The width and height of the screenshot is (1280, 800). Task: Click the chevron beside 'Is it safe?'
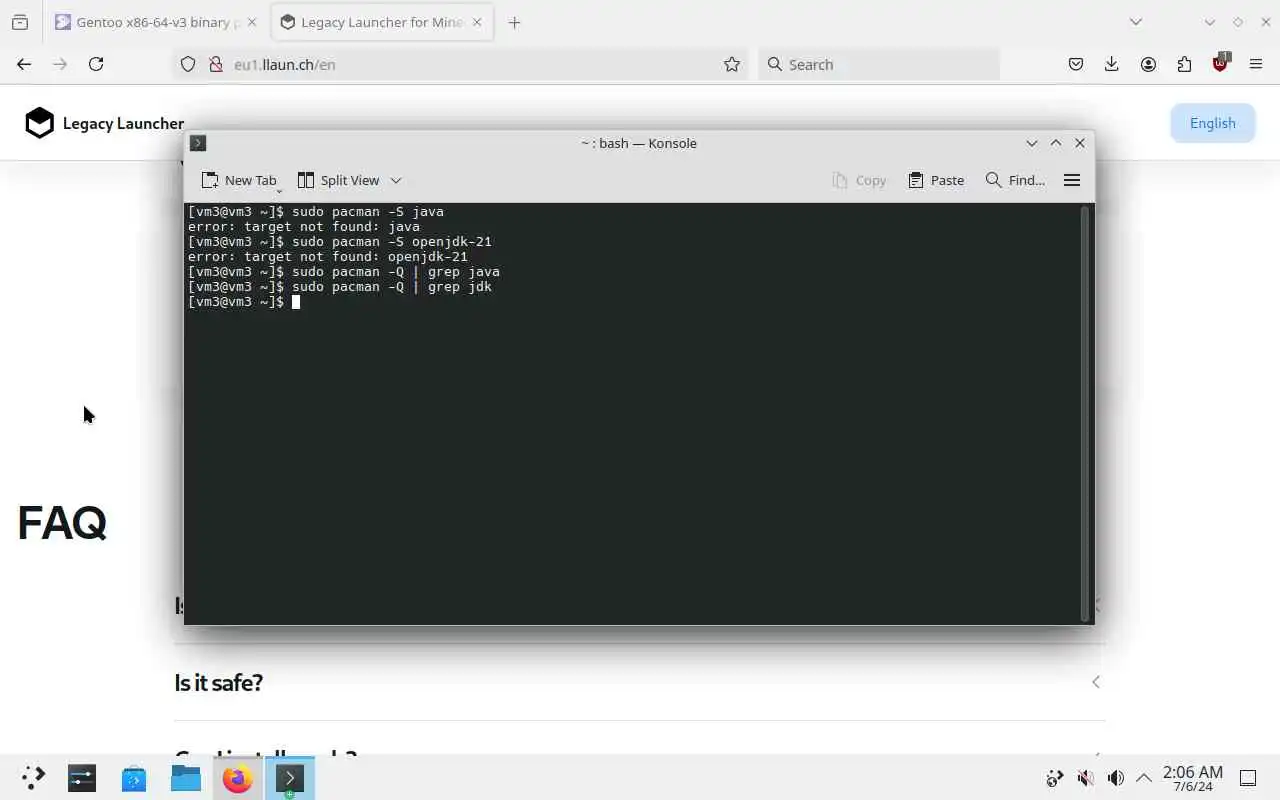point(1096,682)
